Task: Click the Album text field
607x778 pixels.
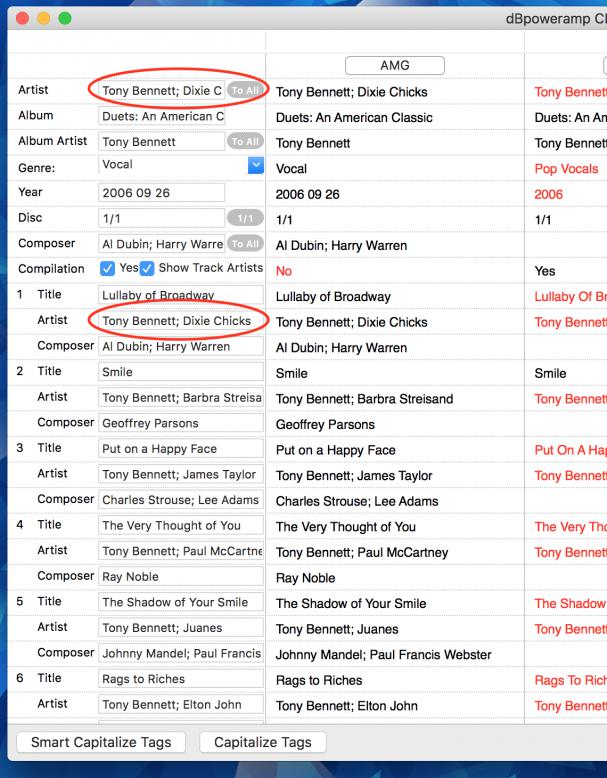Action: pos(162,116)
